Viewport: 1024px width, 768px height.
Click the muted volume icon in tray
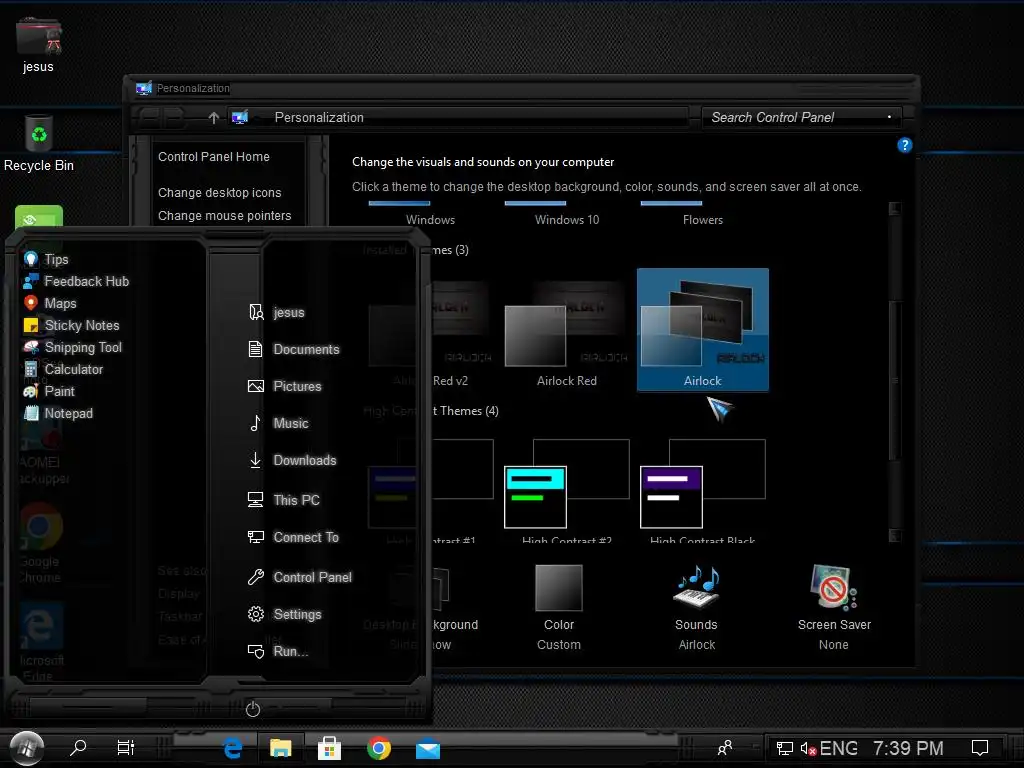(x=808, y=749)
